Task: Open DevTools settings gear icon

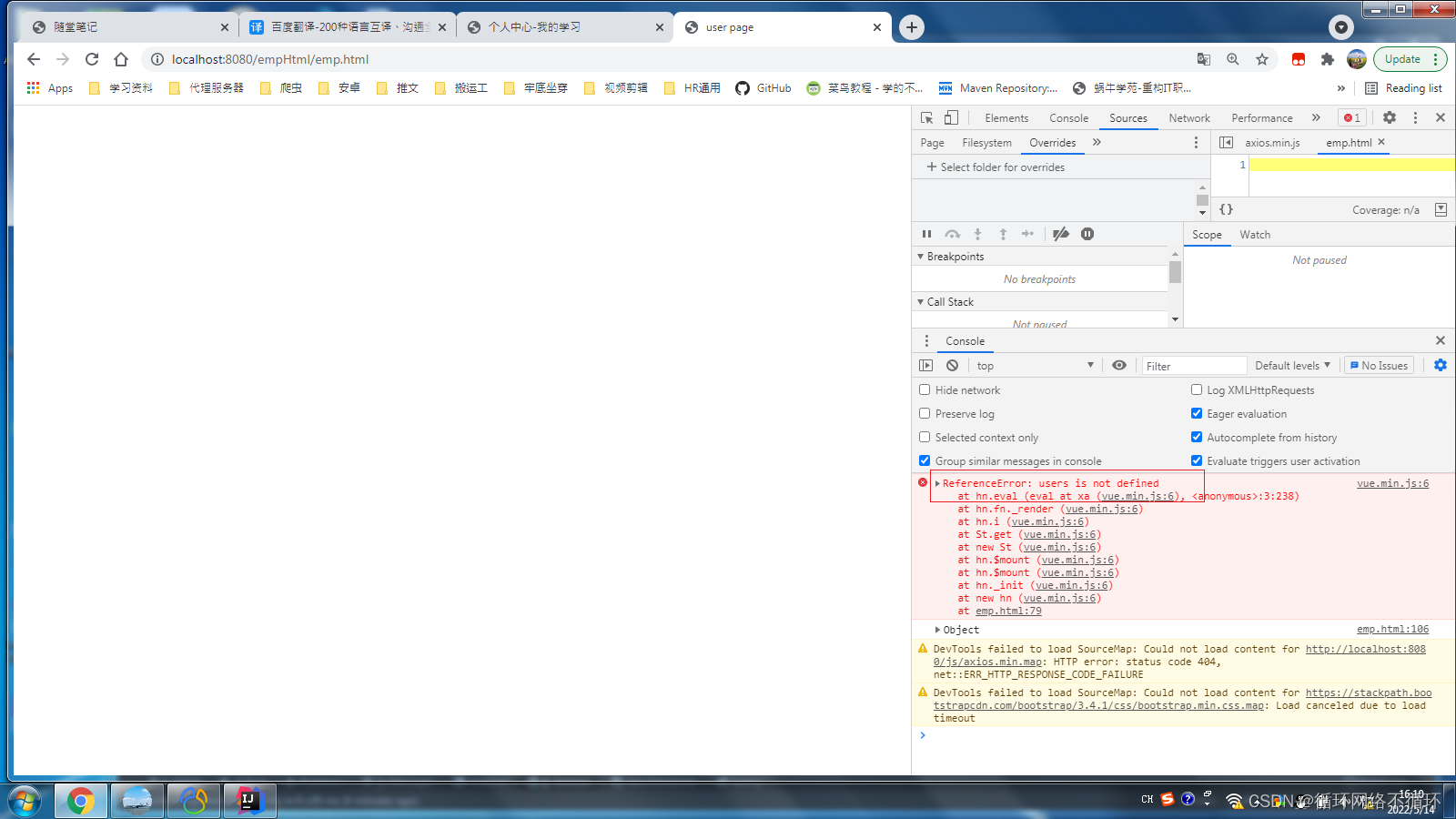Action: point(1389,117)
